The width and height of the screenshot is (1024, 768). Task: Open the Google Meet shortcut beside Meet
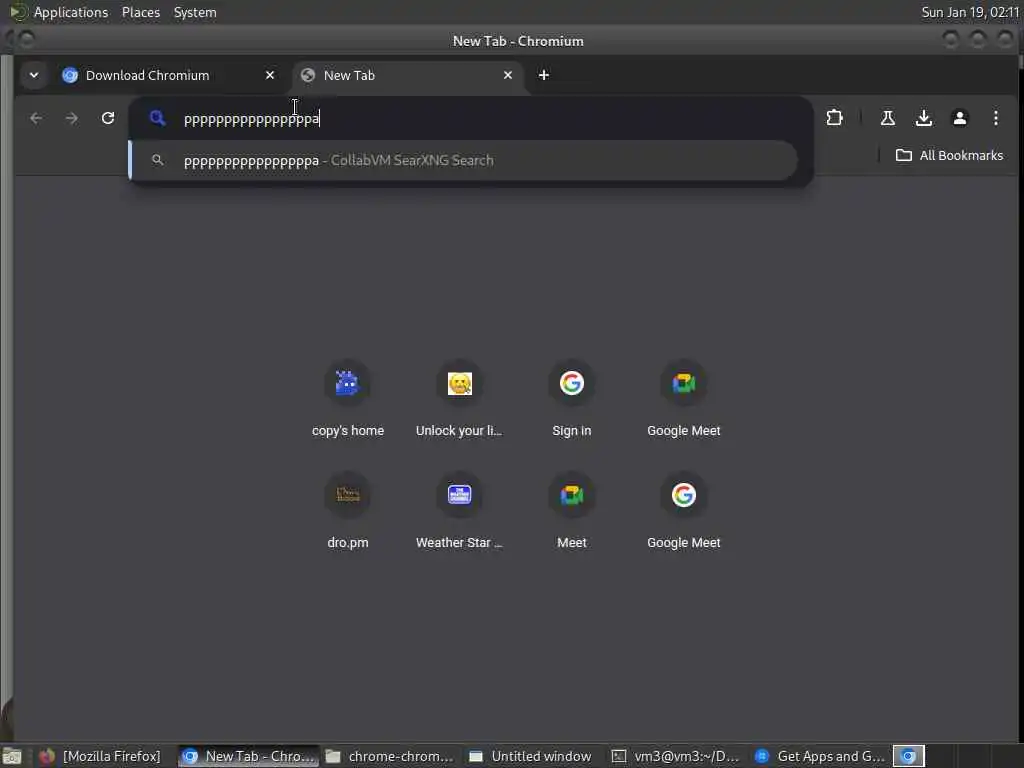click(684, 511)
